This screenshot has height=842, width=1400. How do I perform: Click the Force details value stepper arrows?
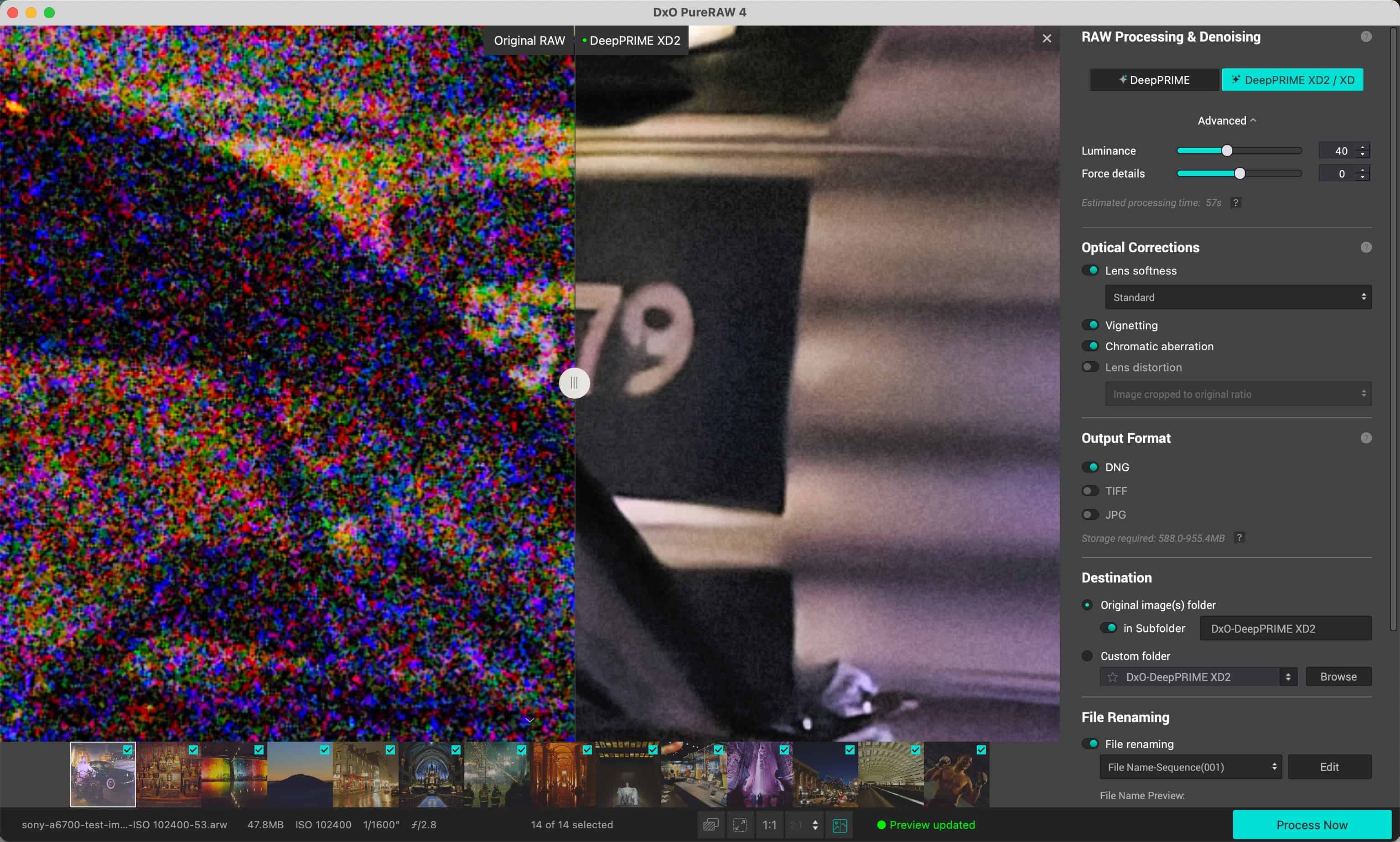point(1363,174)
